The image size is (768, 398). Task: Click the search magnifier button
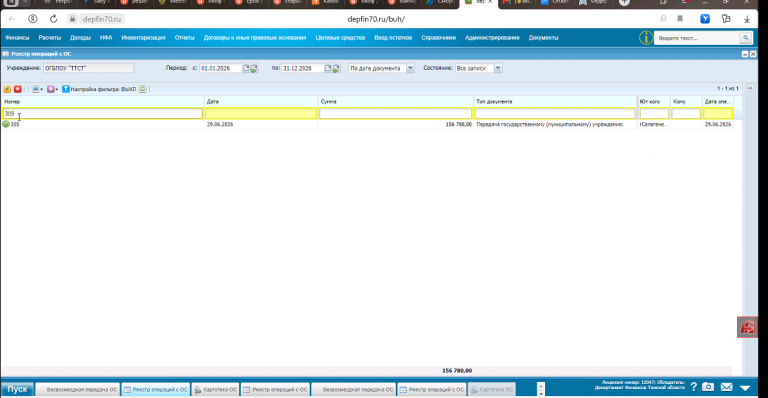click(745, 38)
